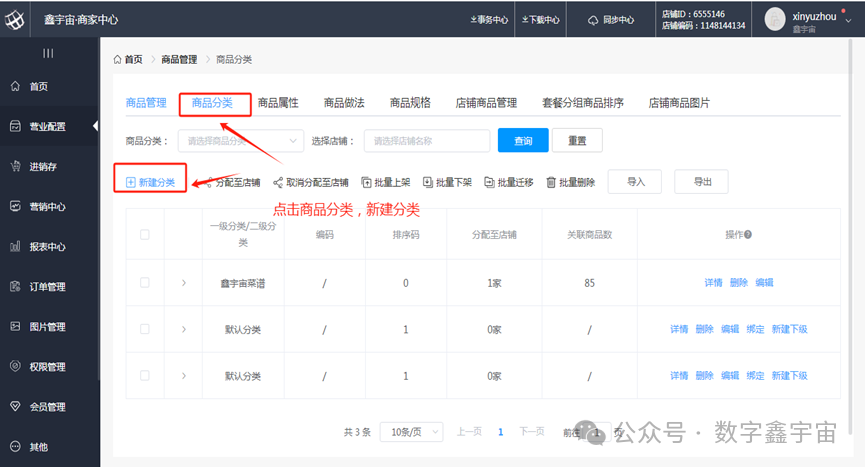865x467 pixels.
Task: Open user menu chevron beside xinyuzhou
Action: [x=848, y=20]
